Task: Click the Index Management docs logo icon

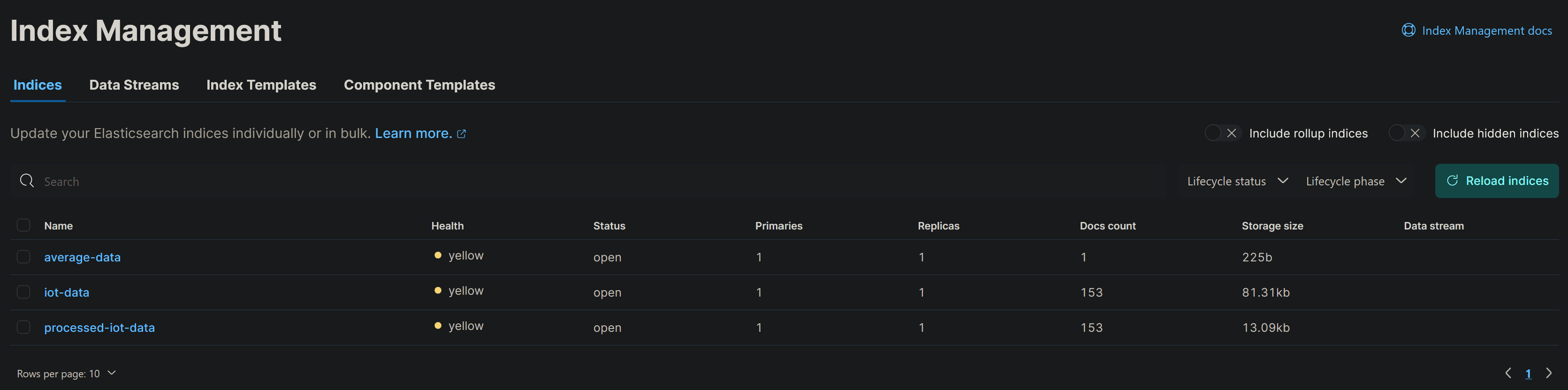Action: (1408, 29)
